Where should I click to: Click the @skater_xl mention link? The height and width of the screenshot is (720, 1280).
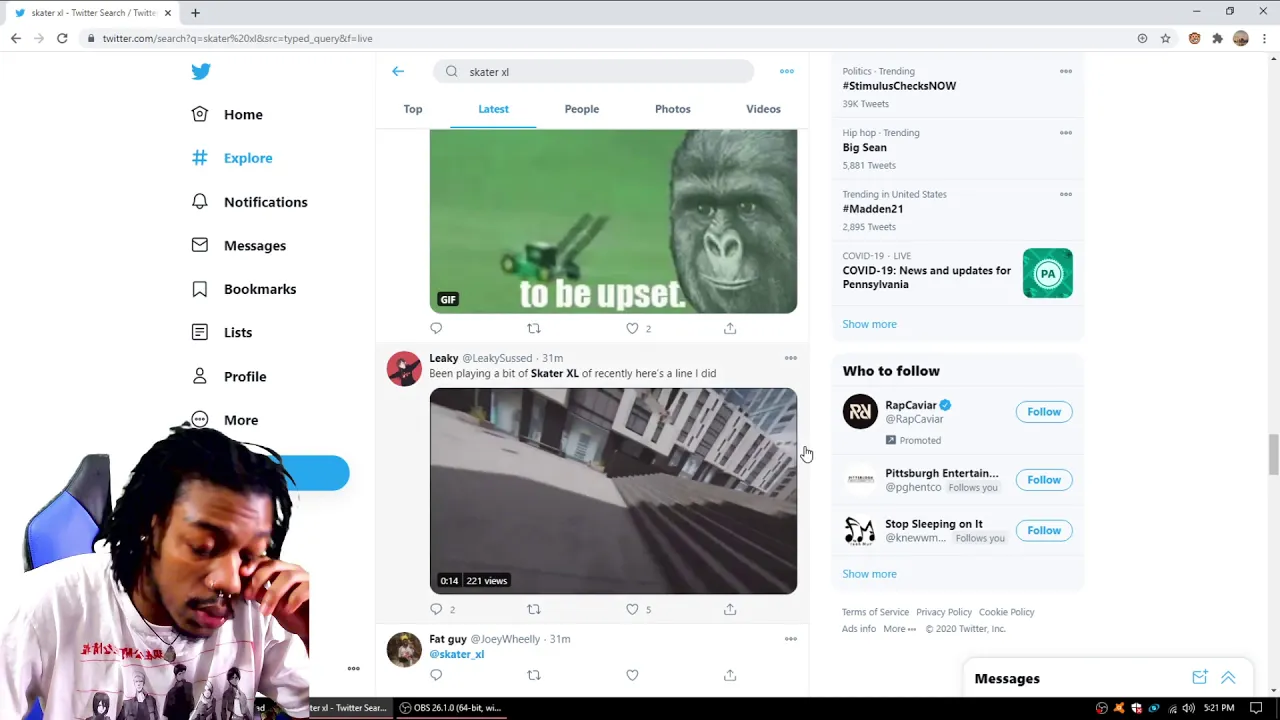(457, 654)
